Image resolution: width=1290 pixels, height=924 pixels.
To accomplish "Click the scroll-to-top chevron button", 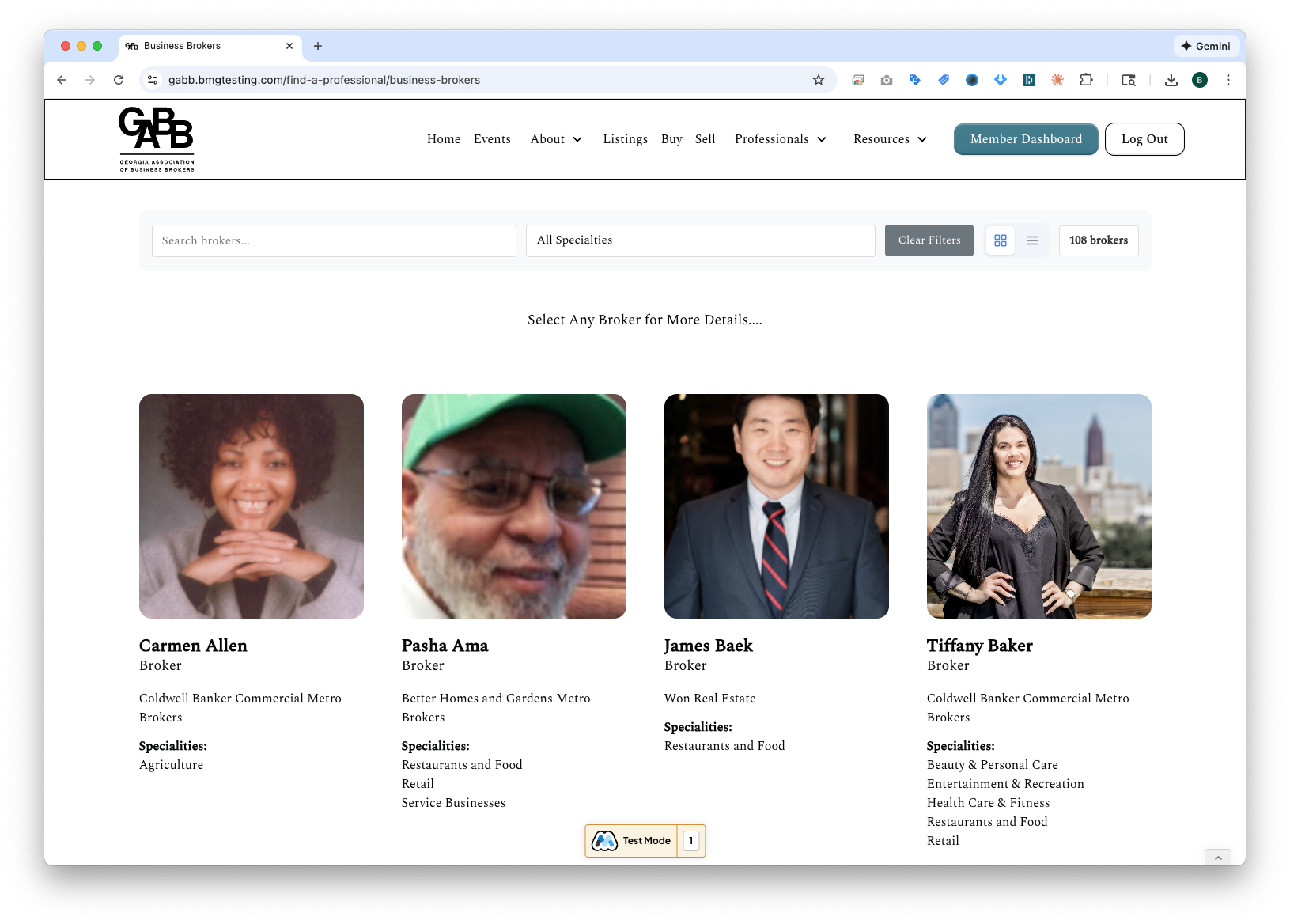I will 1218,858.
